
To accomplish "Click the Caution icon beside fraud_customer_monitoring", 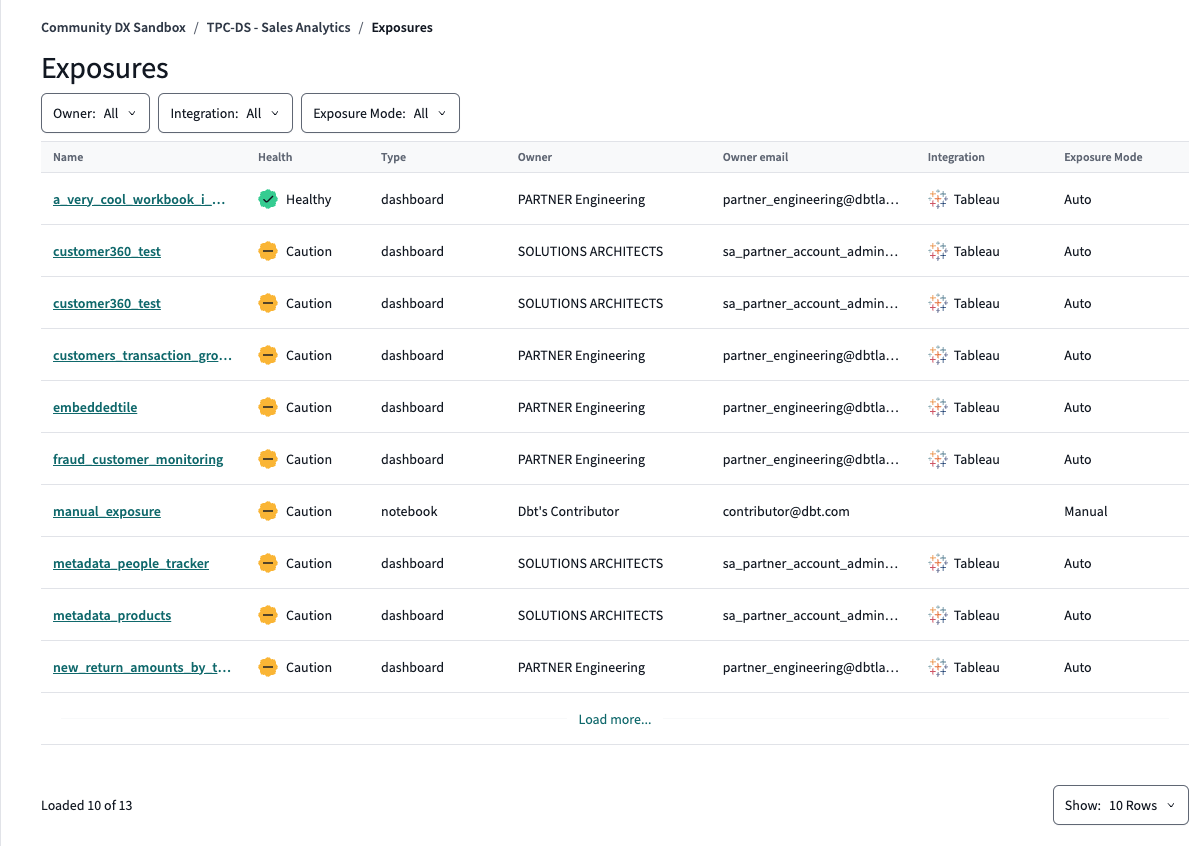I will (x=267, y=459).
